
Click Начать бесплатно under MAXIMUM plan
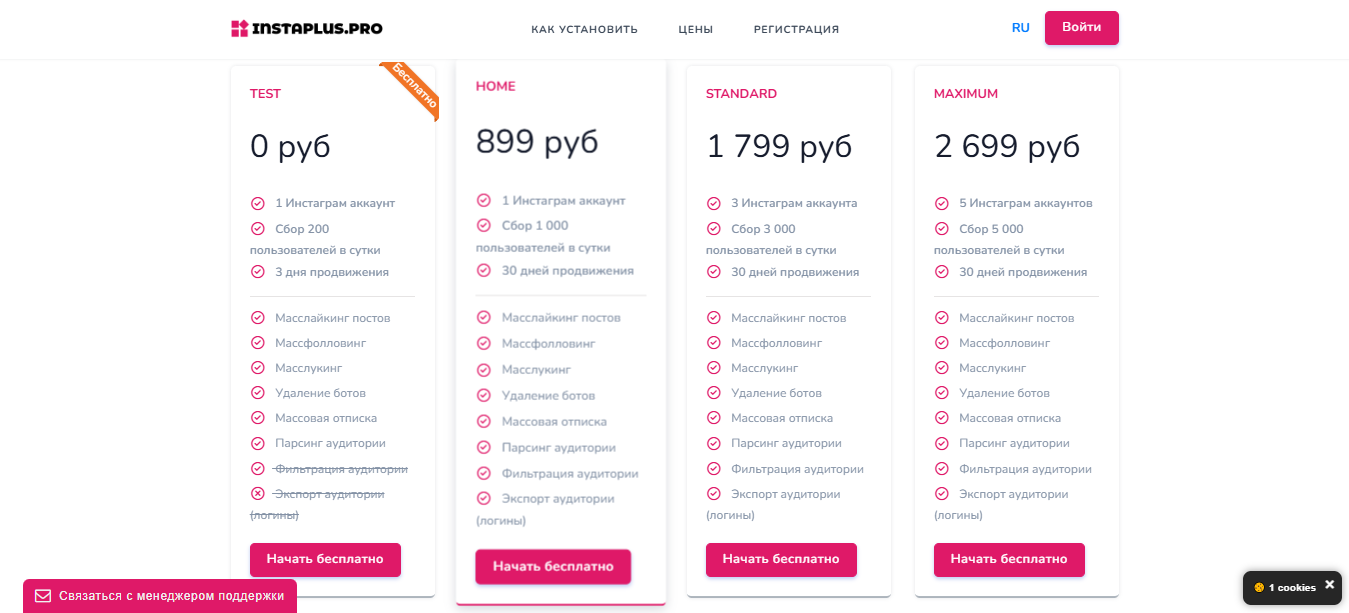click(1009, 560)
